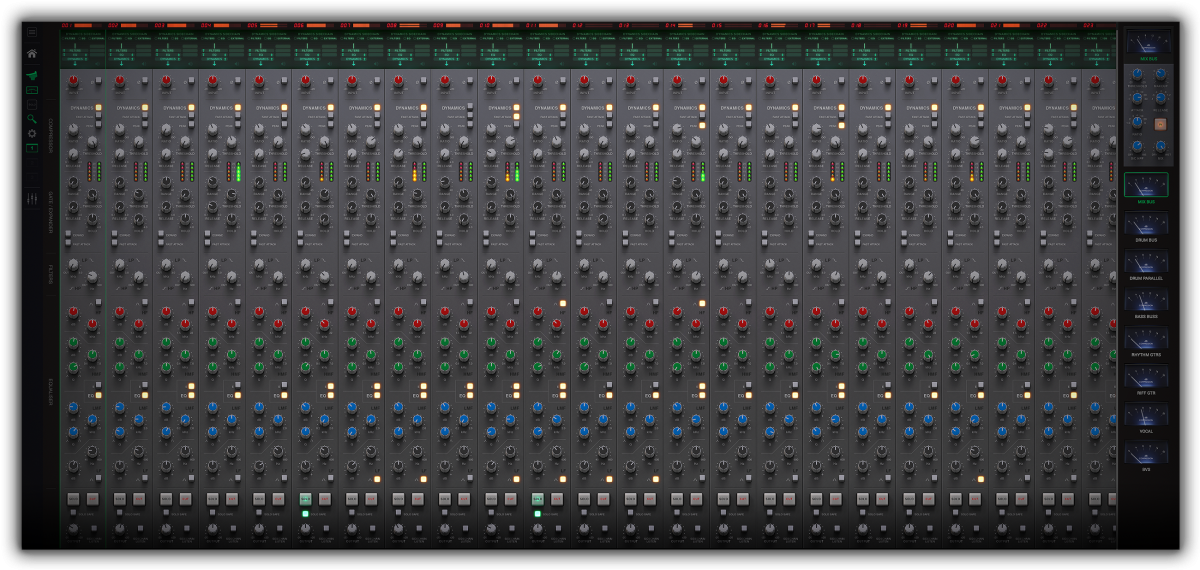
Task: Select channel header 016
Action: click(x=780, y=25)
